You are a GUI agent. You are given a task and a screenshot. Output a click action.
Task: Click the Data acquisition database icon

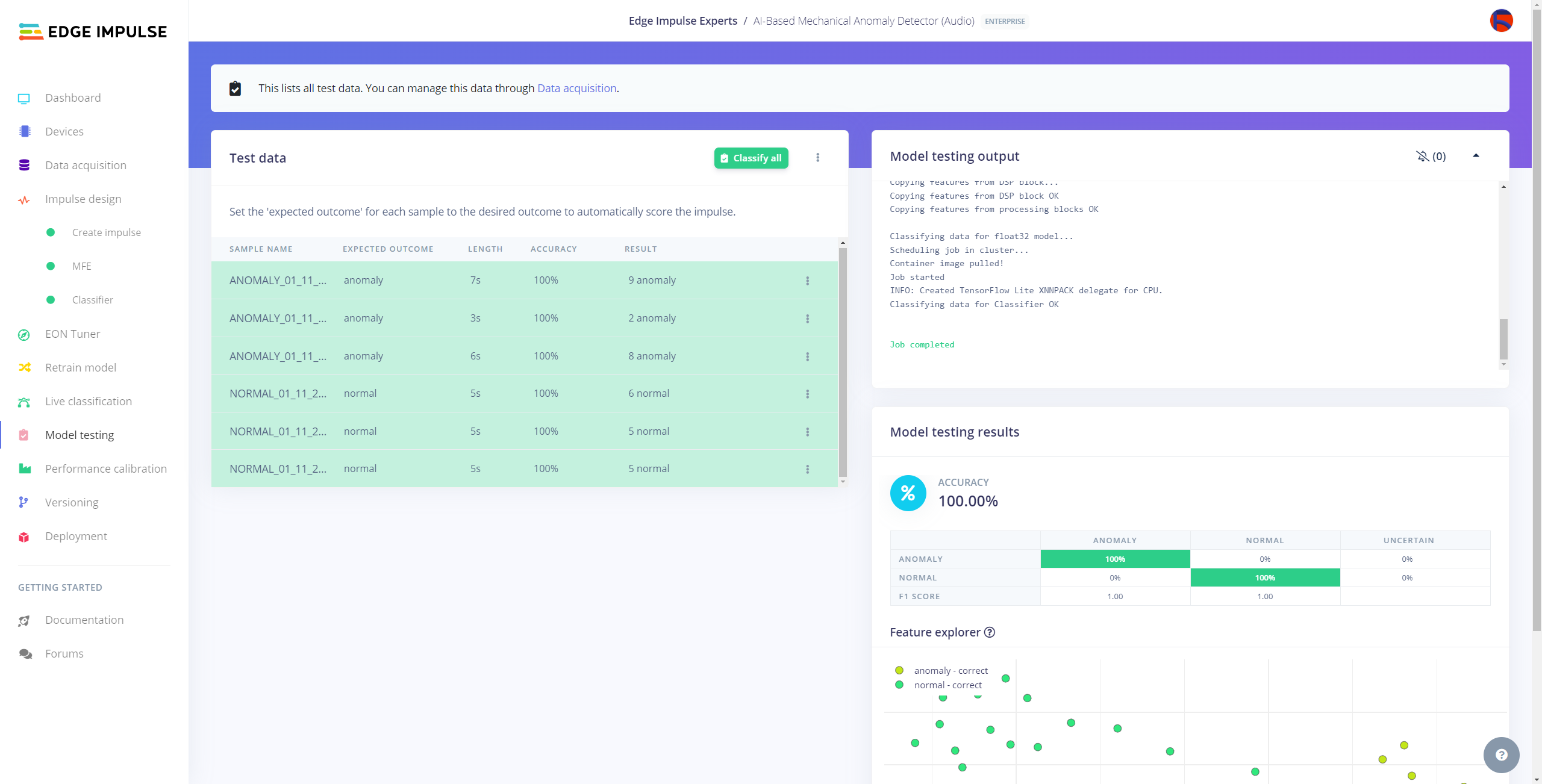tap(24, 165)
